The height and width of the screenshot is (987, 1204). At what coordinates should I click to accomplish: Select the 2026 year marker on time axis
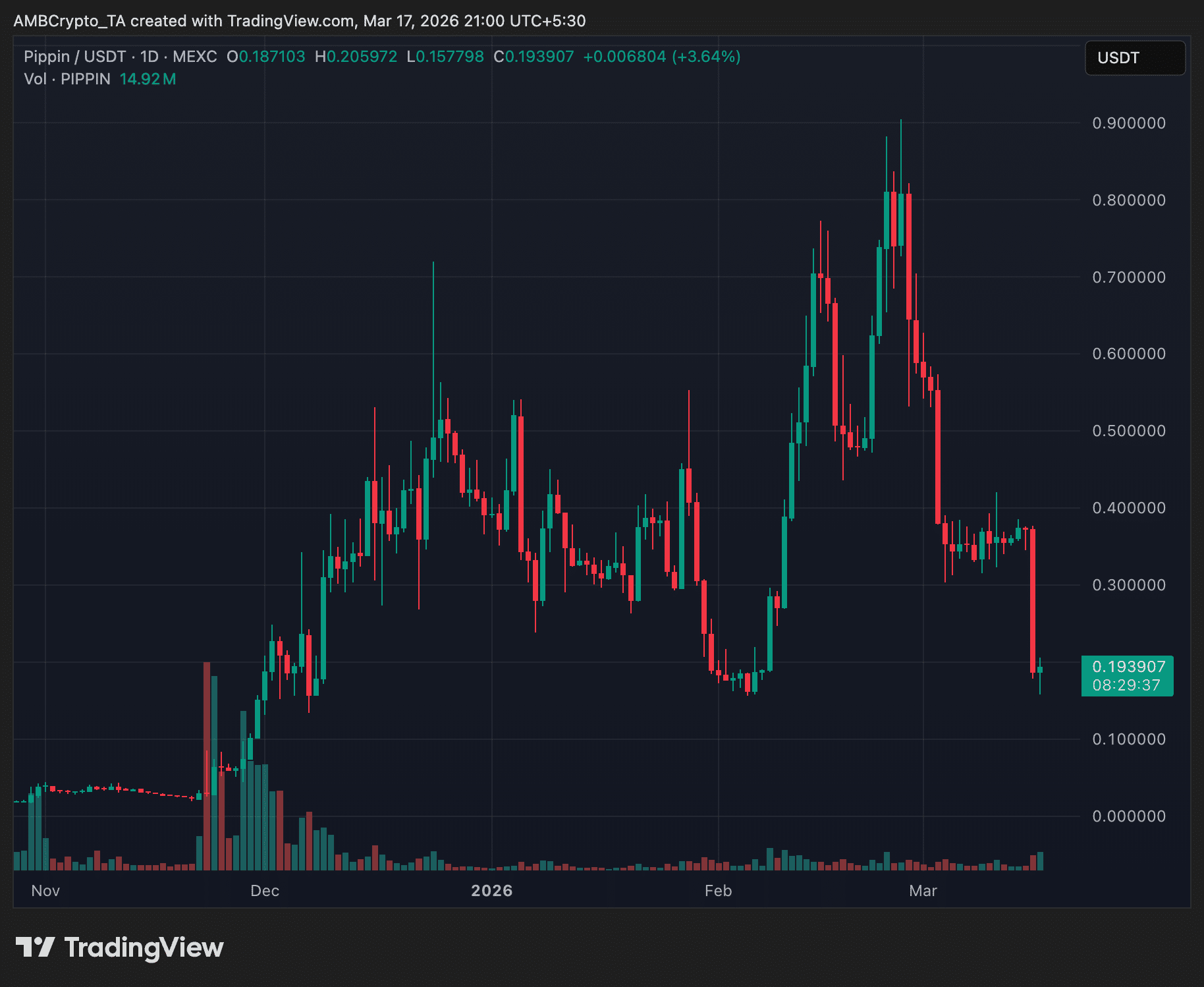coord(491,891)
